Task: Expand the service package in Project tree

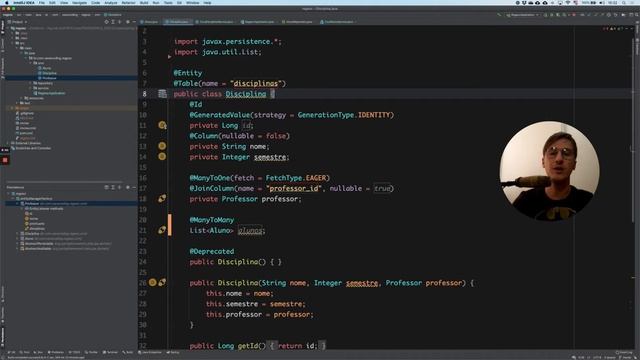Action: [30, 88]
